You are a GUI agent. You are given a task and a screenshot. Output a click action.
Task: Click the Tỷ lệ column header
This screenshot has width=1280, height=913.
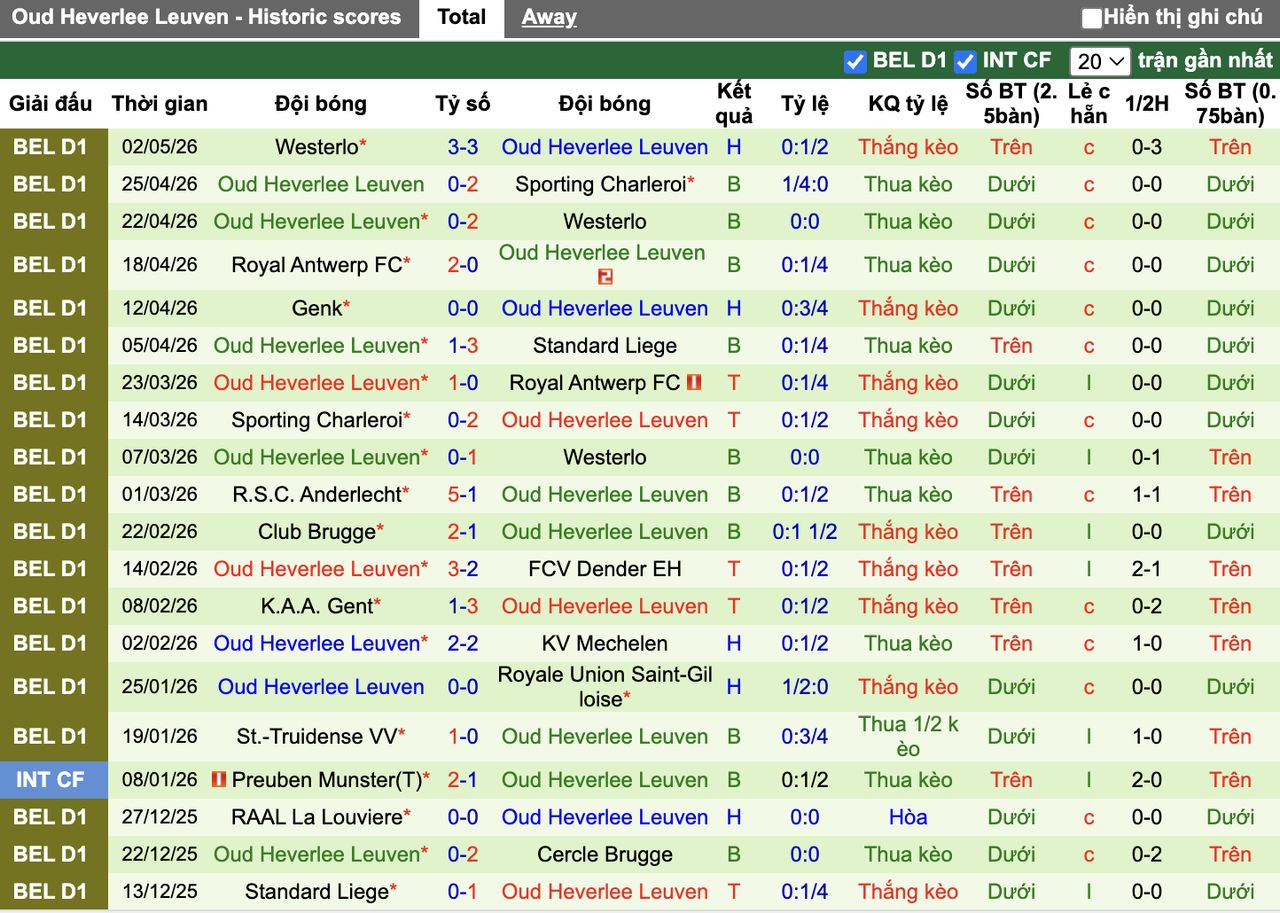point(805,104)
